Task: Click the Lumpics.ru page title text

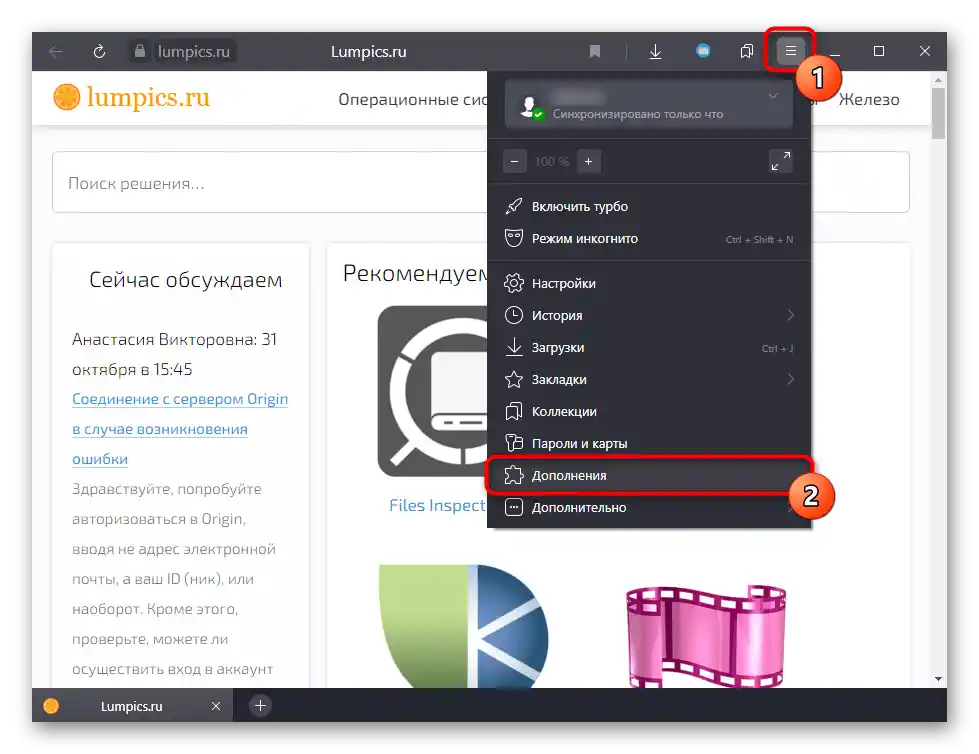Action: [368, 52]
